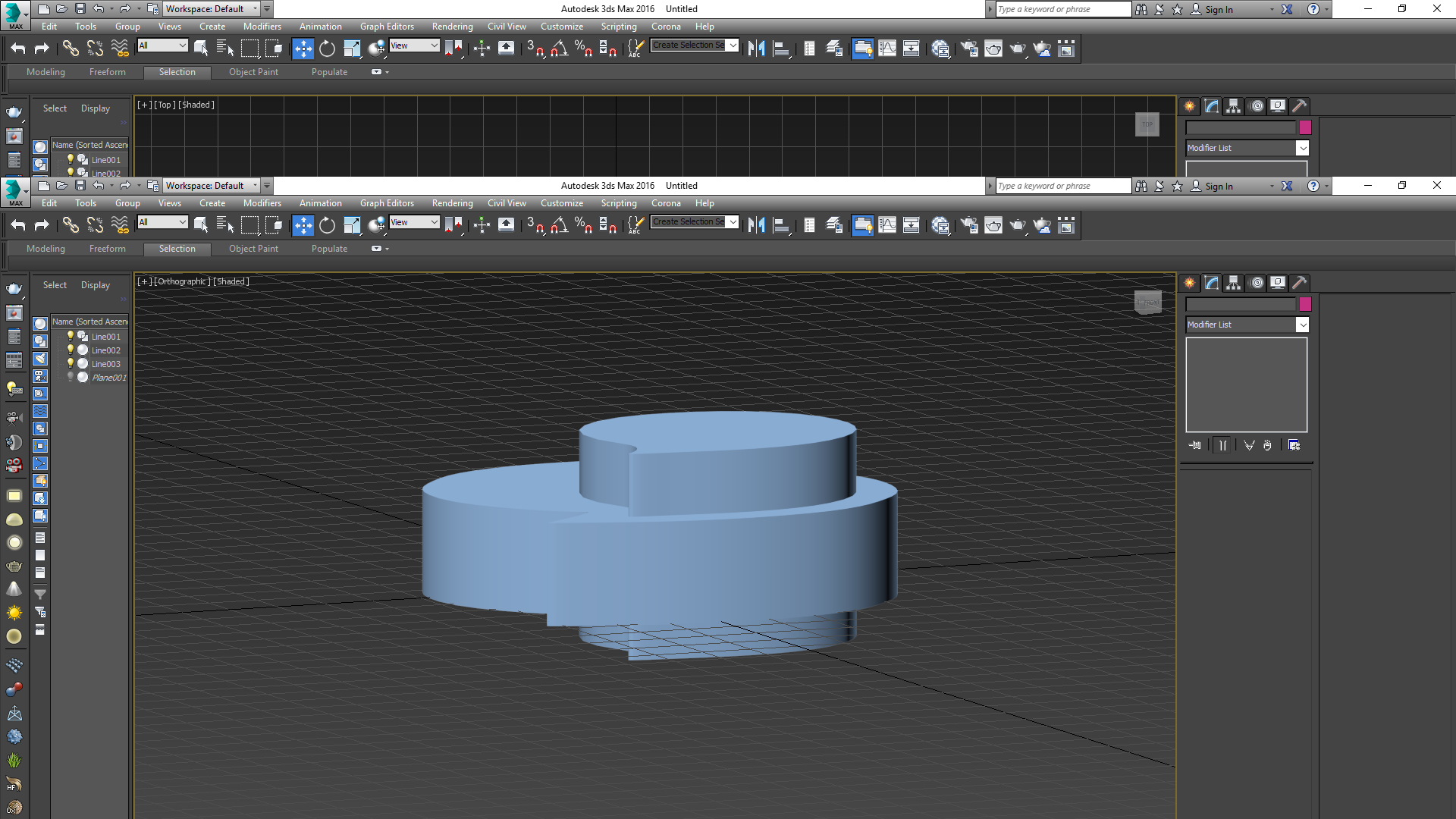Click the sun icon in left vertical toolbar
Image resolution: width=1456 pixels, height=819 pixels.
14,612
